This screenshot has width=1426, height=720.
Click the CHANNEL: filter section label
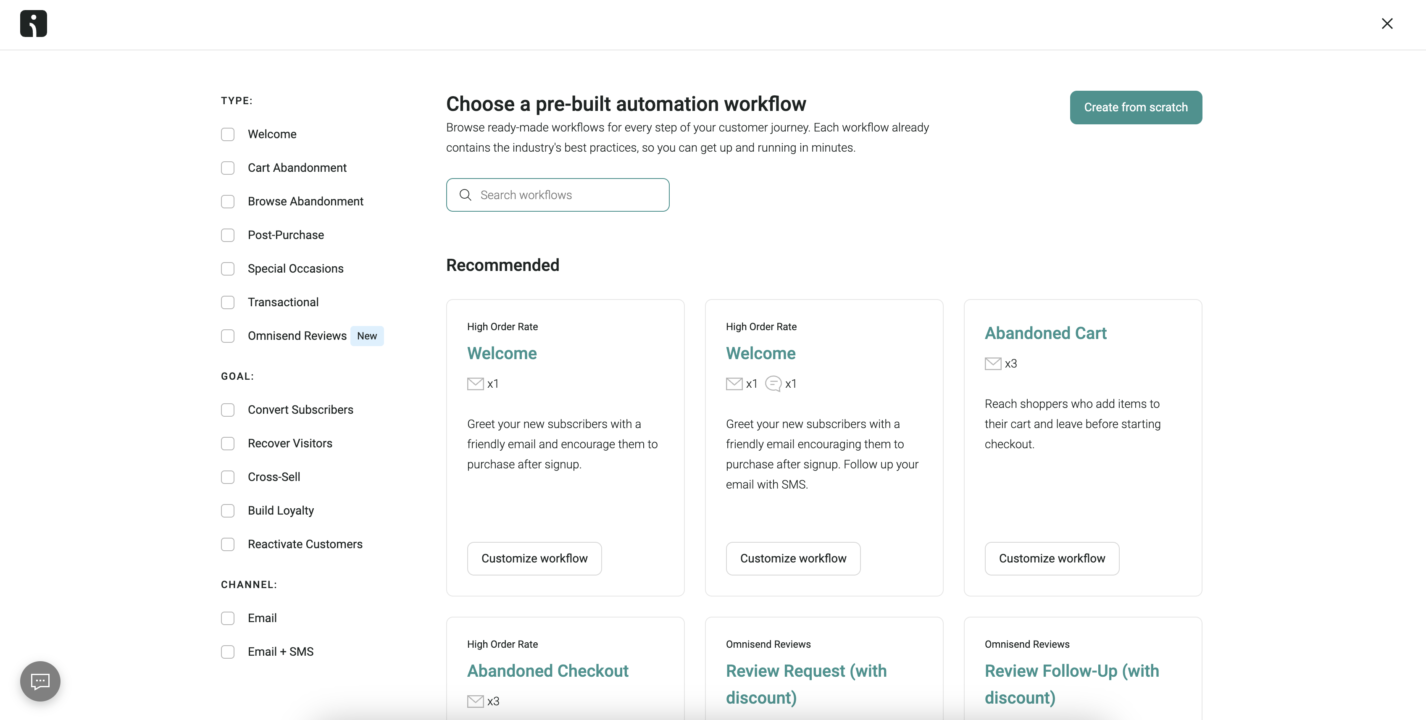point(249,584)
